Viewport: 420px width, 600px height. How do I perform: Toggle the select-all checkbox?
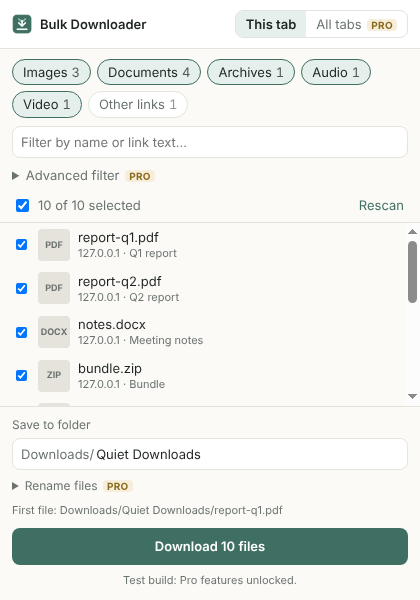[x=23, y=205]
